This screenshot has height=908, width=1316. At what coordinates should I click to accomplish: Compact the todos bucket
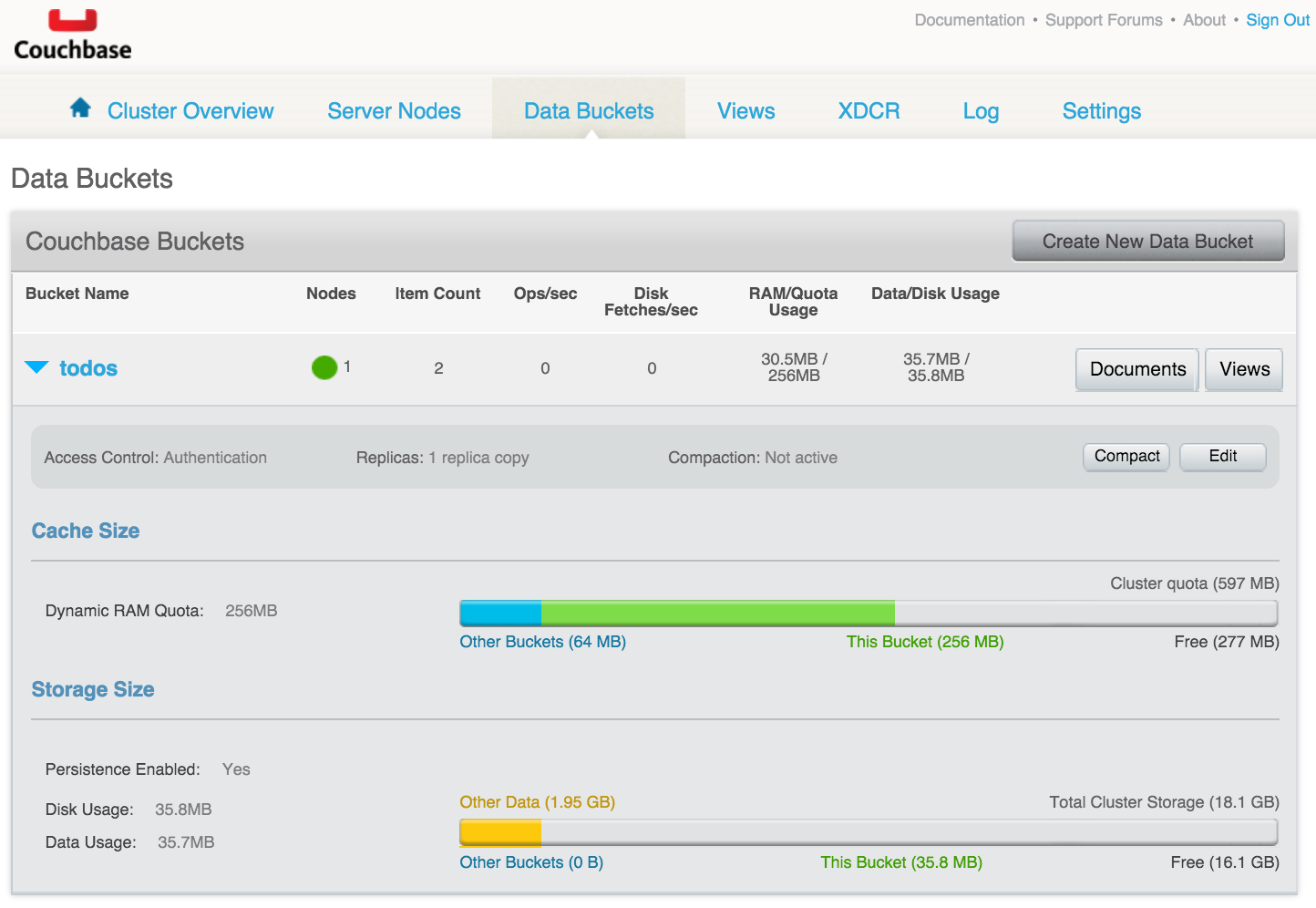coord(1126,456)
